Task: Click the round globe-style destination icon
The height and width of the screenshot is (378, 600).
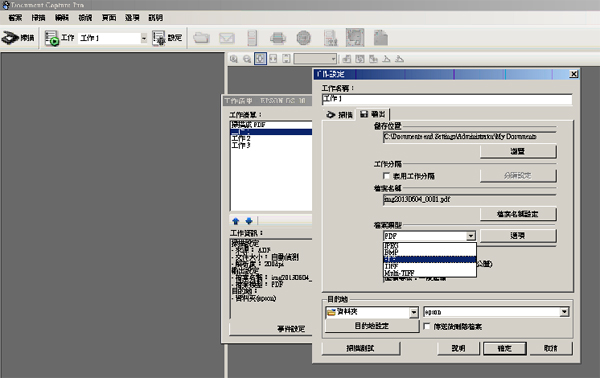Action: point(303,37)
